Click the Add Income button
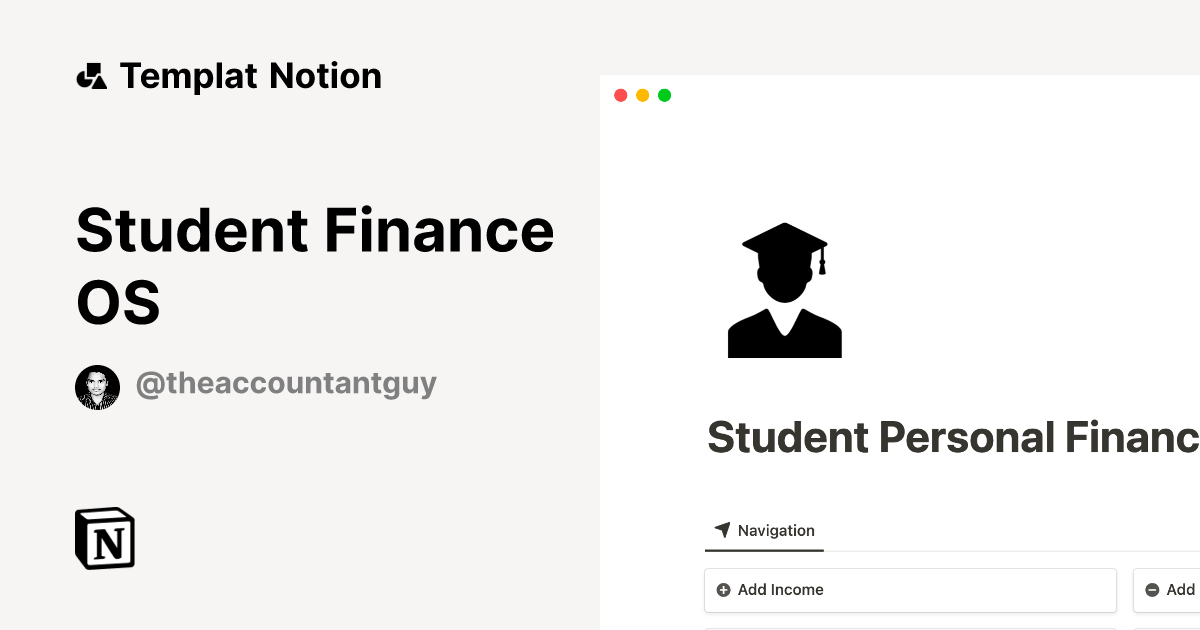Screen dimensions: 1200x630 pyautogui.click(x=910, y=590)
